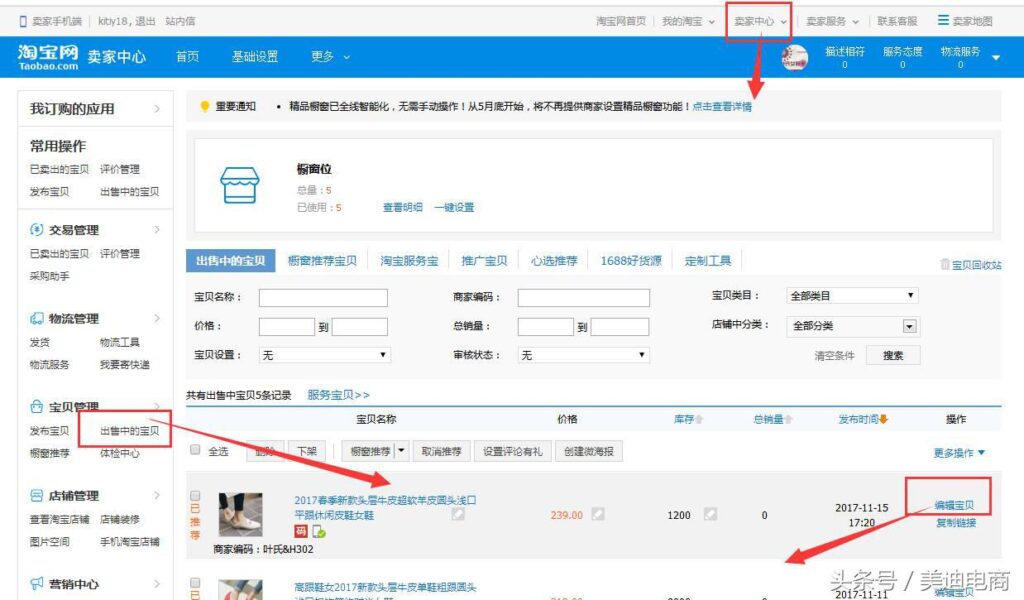
Task: Click the pencil icon next to the product title
Action: pyautogui.click(x=458, y=514)
